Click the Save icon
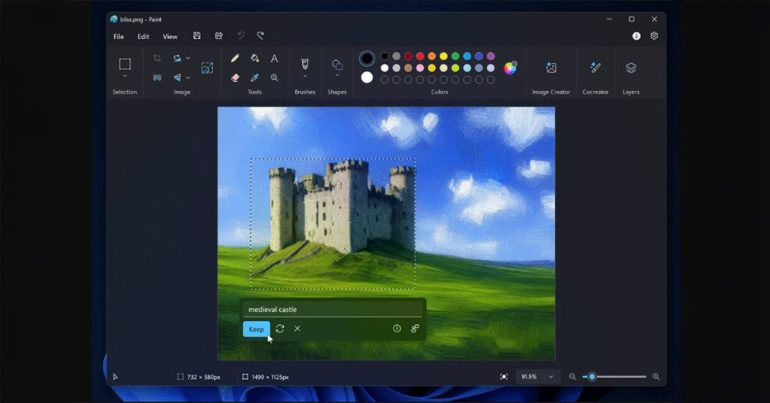This screenshot has width=770, height=403. (x=197, y=36)
